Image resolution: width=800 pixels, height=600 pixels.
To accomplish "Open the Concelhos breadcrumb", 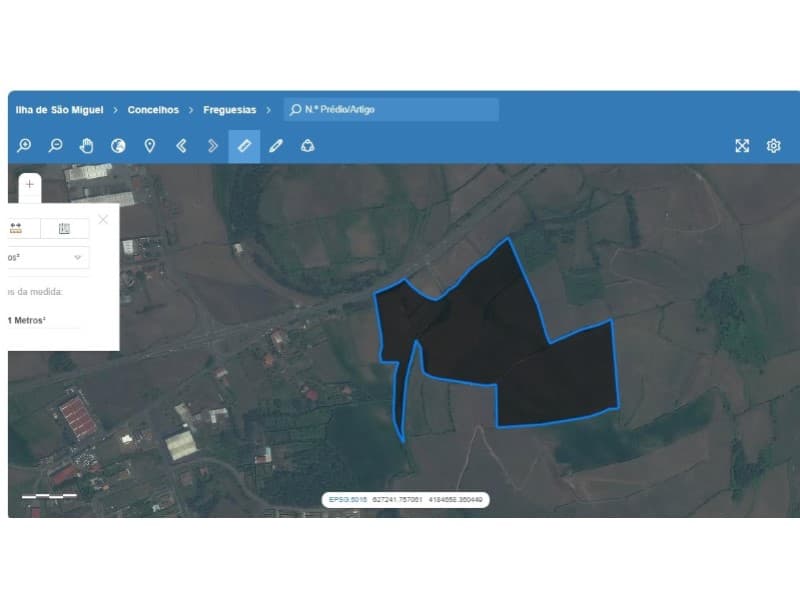I will [x=153, y=110].
